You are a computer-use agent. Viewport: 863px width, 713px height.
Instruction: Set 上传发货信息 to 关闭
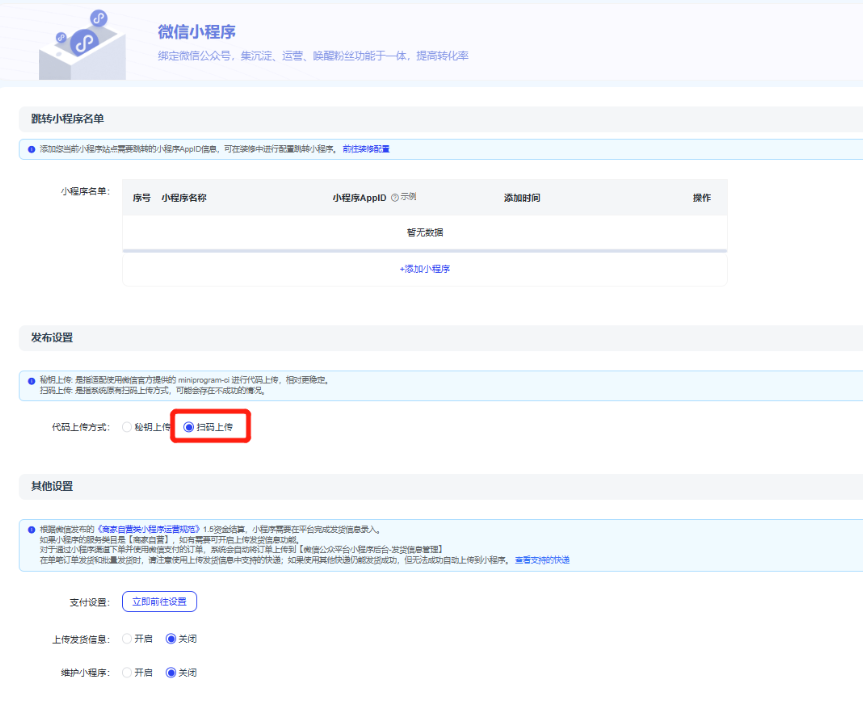171,638
